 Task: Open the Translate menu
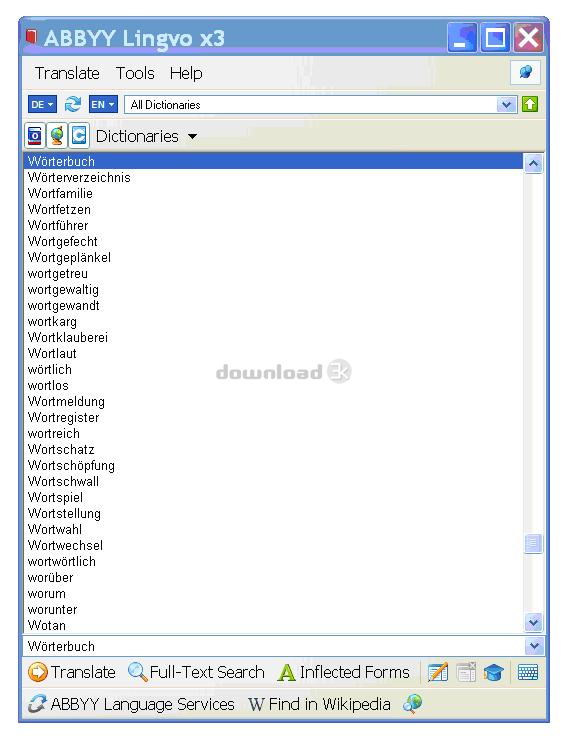(x=67, y=73)
